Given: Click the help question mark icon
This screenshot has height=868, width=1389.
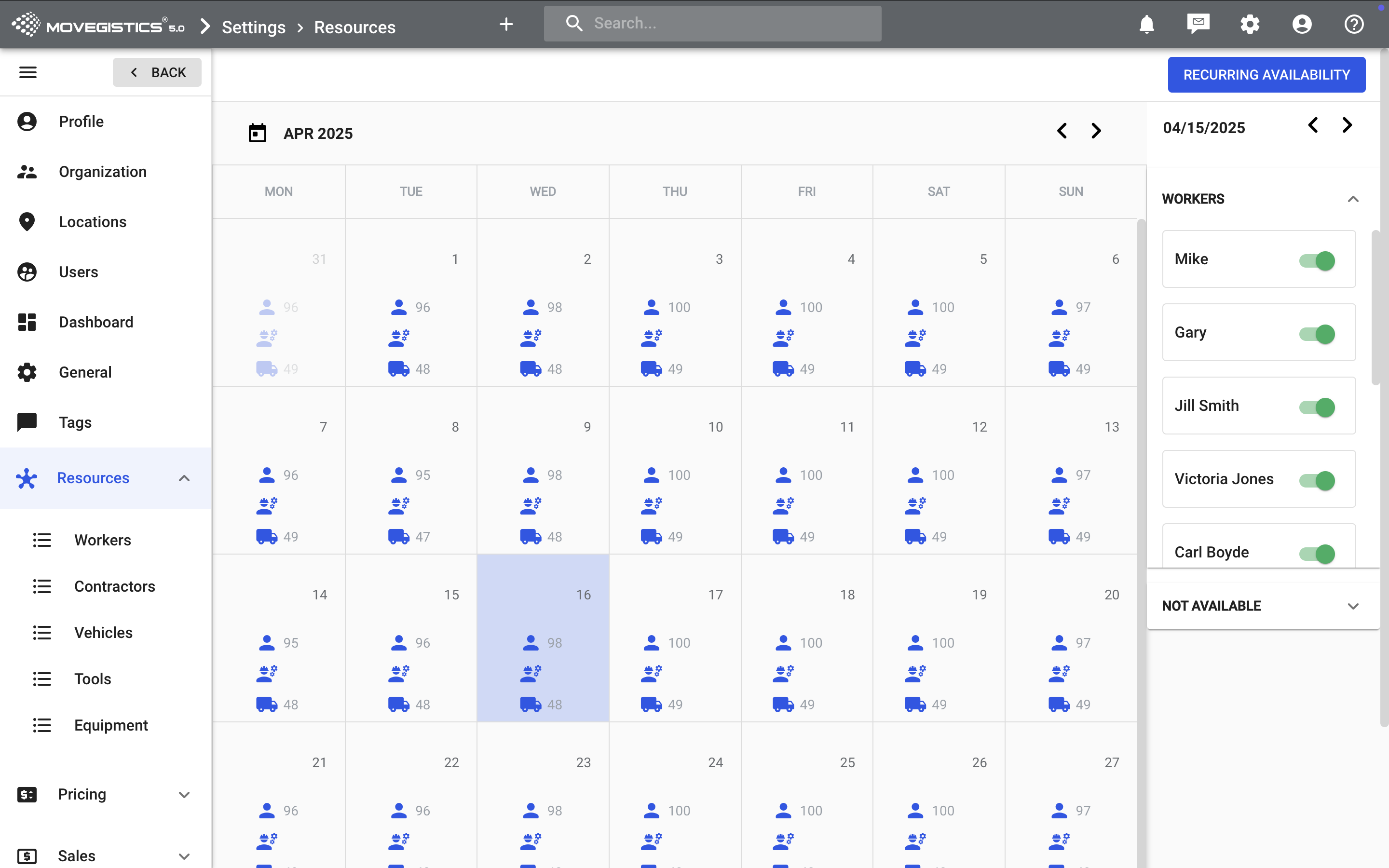Looking at the screenshot, I should [1354, 24].
